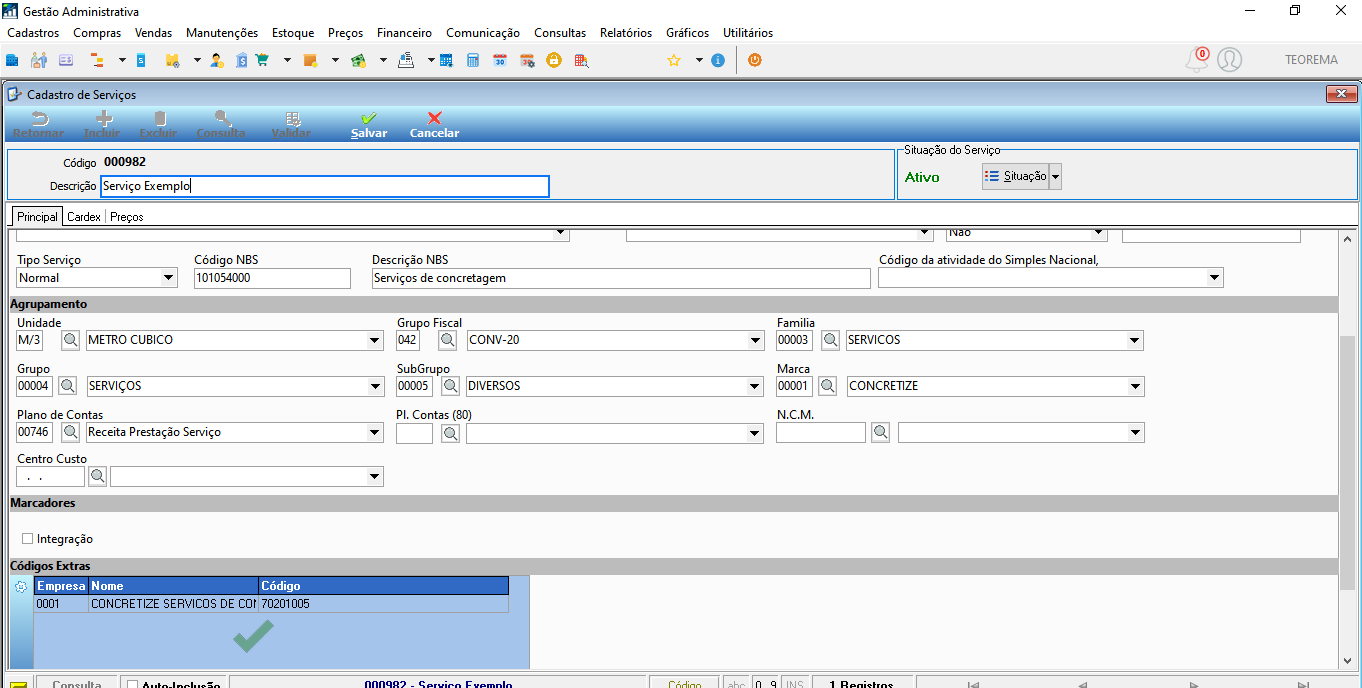Screen dimensions: 1362x688
Task: Click the green Salvar checkmark button
Action: (369, 125)
